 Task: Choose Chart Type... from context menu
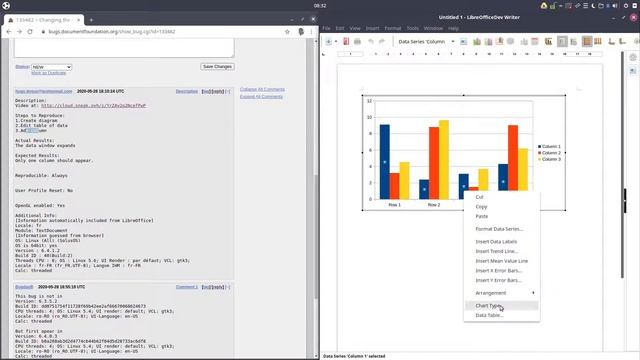click(502, 306)
